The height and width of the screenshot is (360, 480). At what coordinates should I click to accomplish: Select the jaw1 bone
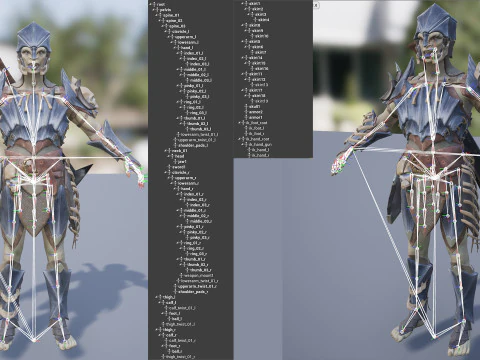point(182,162)
